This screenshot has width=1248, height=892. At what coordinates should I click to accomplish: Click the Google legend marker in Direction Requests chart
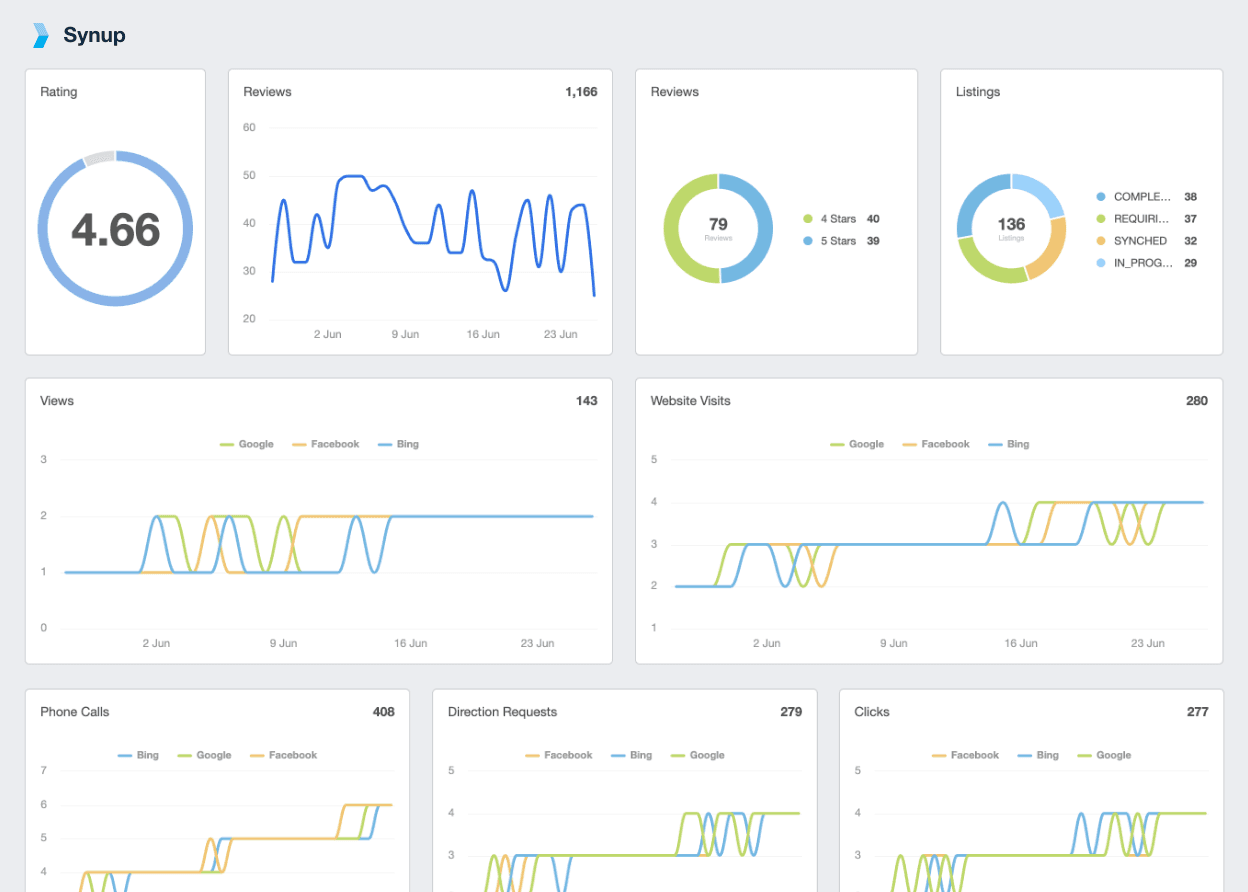coord(677,755)
